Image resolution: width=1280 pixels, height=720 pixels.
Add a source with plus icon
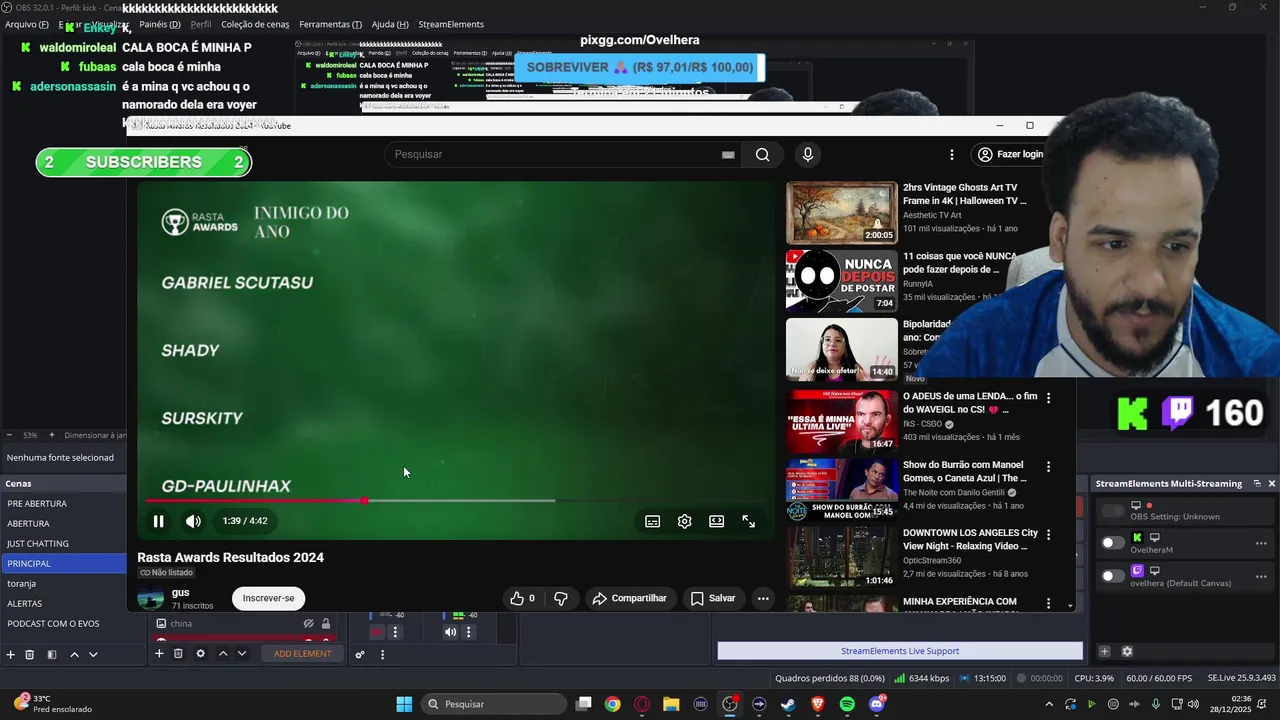pyautogui.click(x=159, y=654)
